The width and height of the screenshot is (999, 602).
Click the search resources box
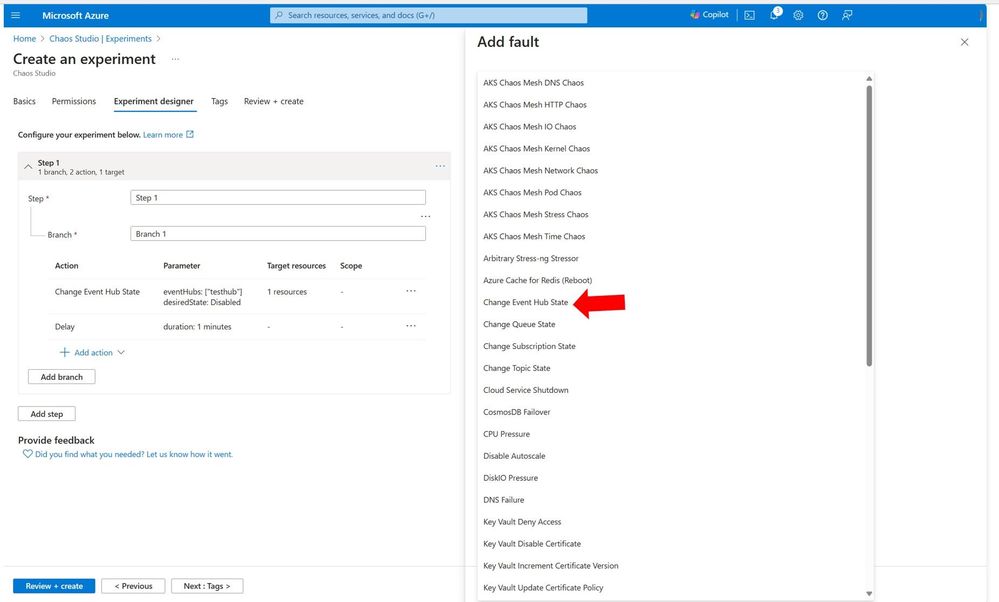pos(429,15)
